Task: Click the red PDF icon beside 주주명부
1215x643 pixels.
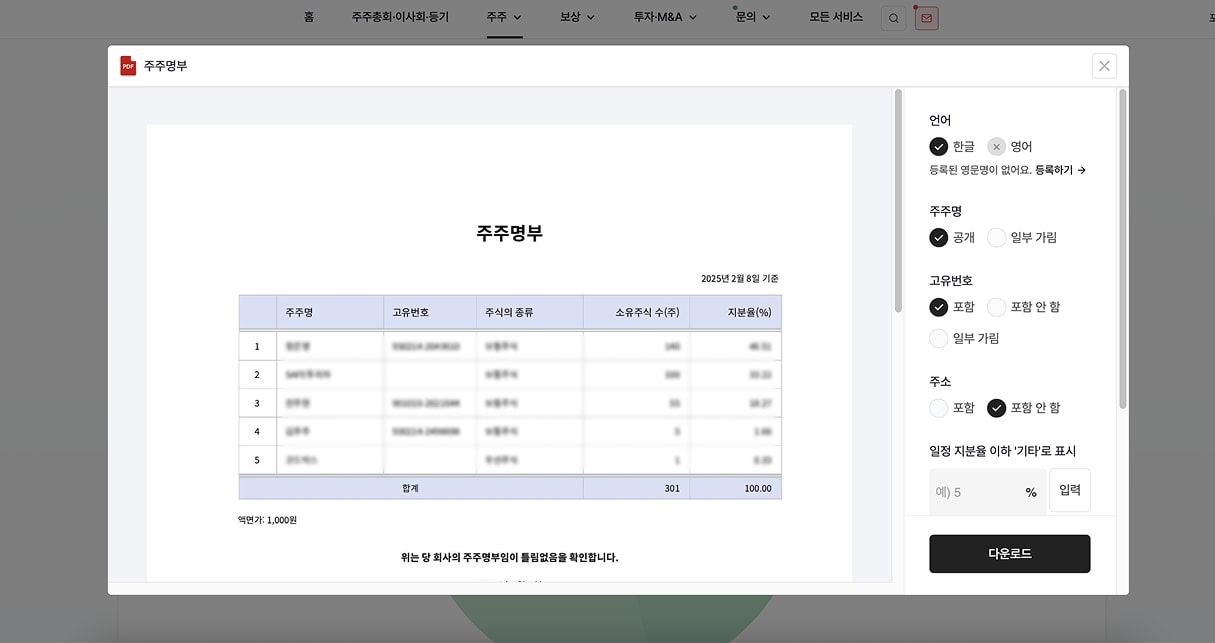Action: [128, 66]
